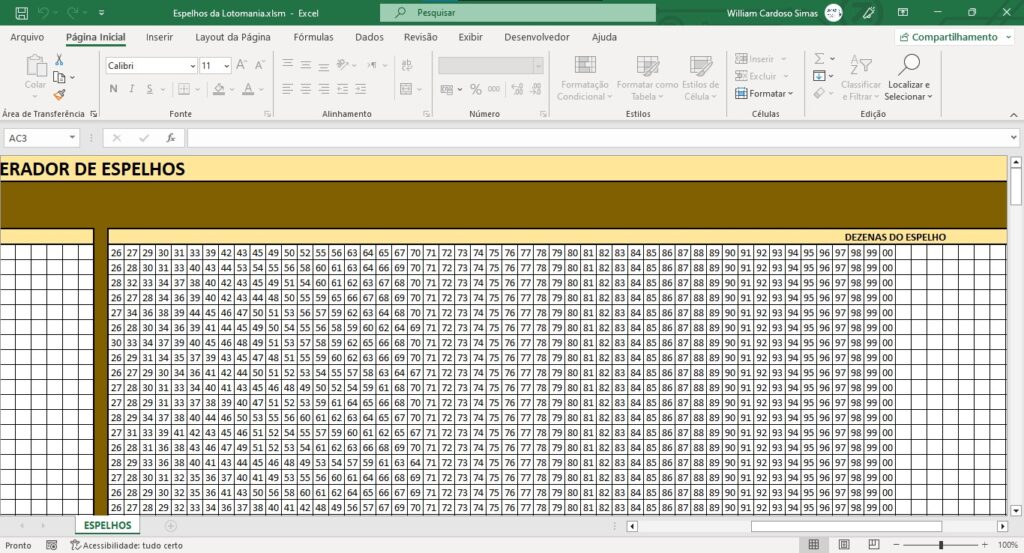Image resolution: width=1024 pixels, height=553 pixels.
Task: Switch to the Fórmulas tab
Action: tap(313, 37)
